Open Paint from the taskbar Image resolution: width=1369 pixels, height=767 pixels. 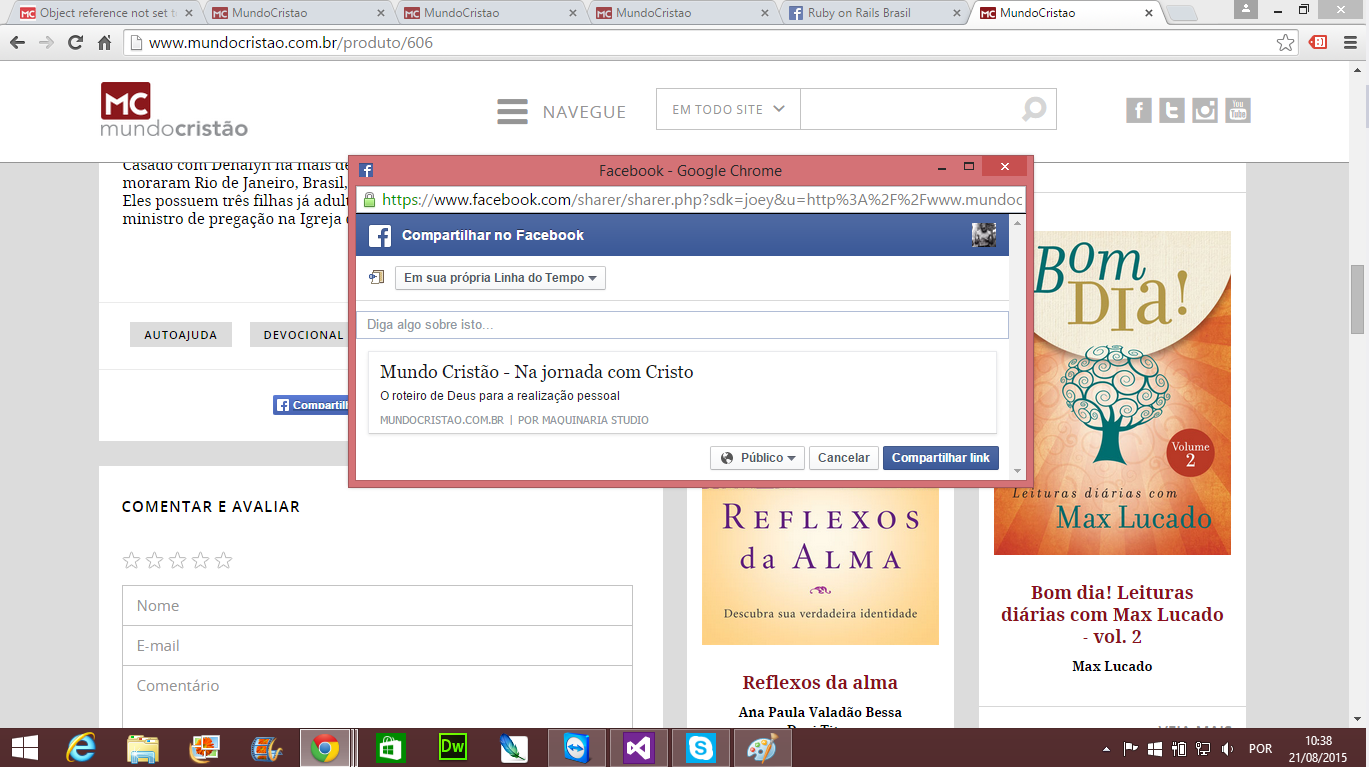coord(763,748)
